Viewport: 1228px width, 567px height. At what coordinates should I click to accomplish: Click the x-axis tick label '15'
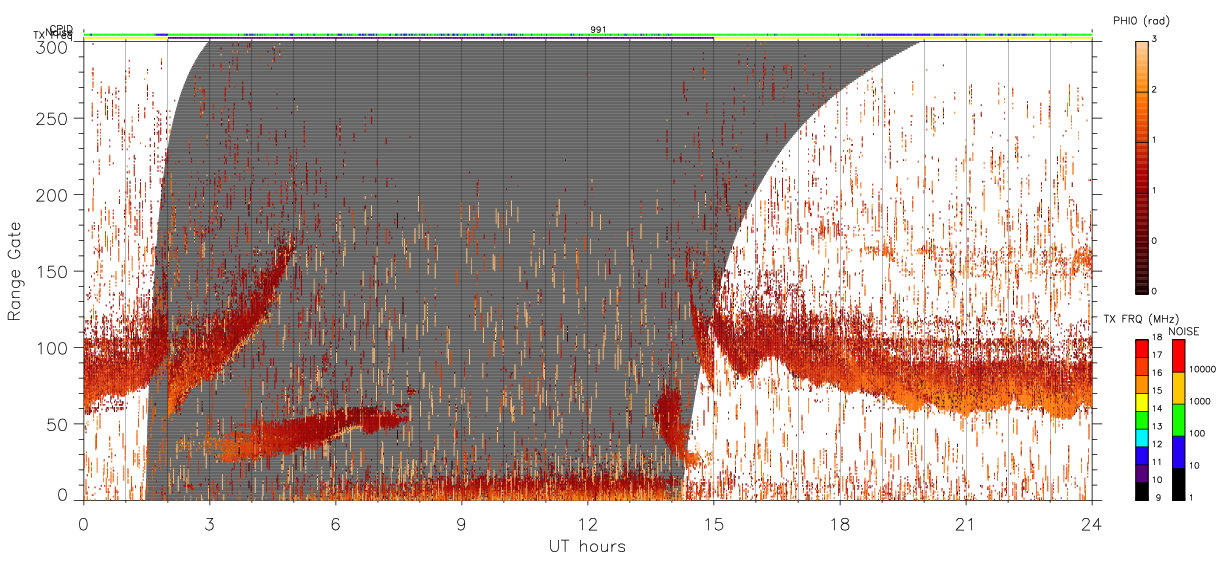click(x=713, y=524)
